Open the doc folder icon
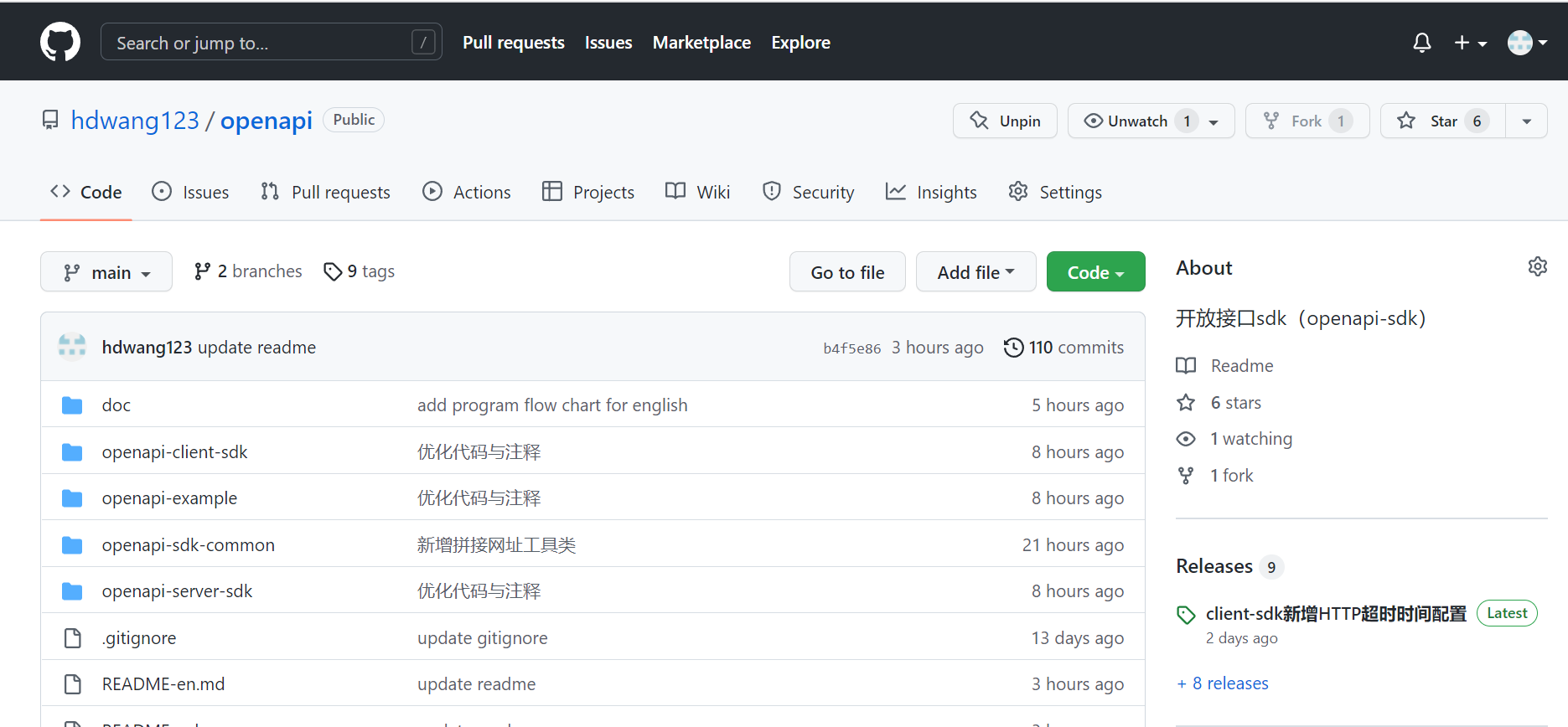 (x=72, y=405)
